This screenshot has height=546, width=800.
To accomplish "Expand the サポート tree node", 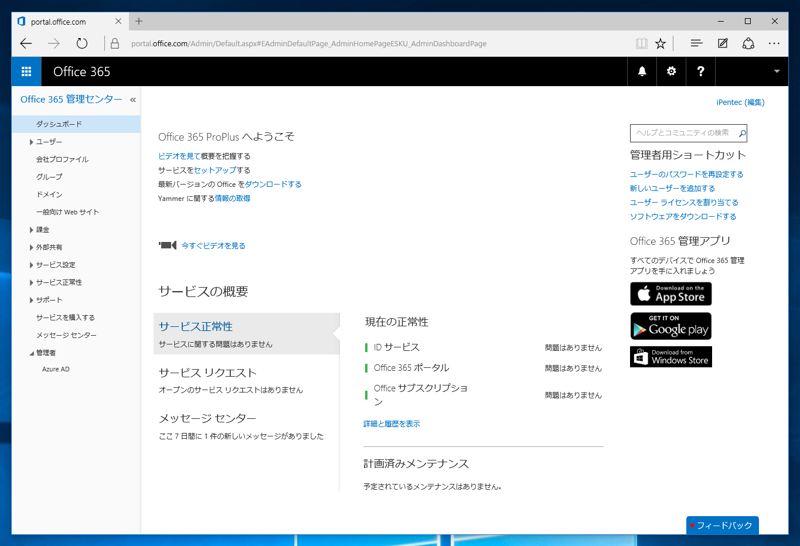I will point(31,300).
